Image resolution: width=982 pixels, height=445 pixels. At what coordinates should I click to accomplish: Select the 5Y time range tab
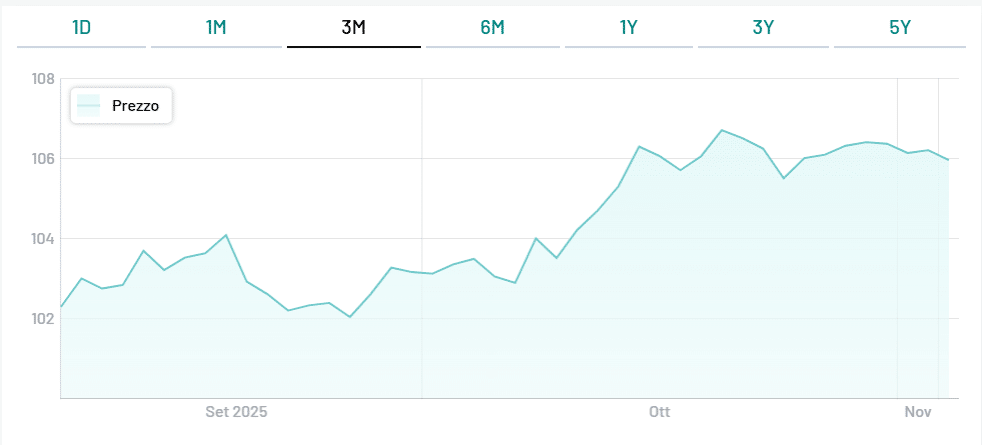(900, 28)
